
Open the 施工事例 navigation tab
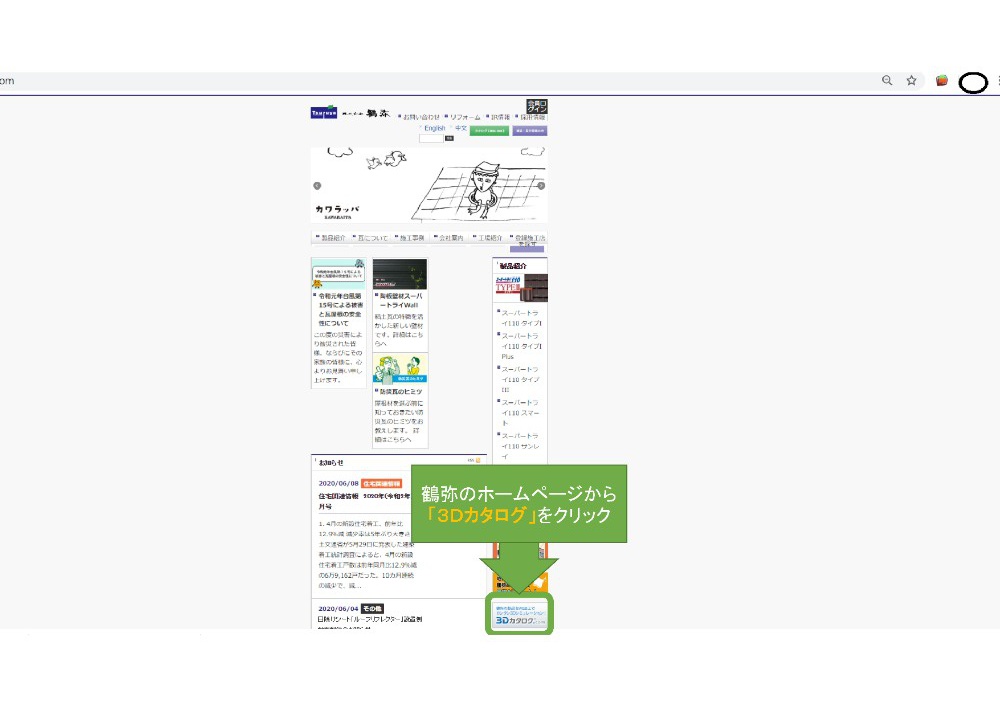pyautogui.click(x=411, y=238)
